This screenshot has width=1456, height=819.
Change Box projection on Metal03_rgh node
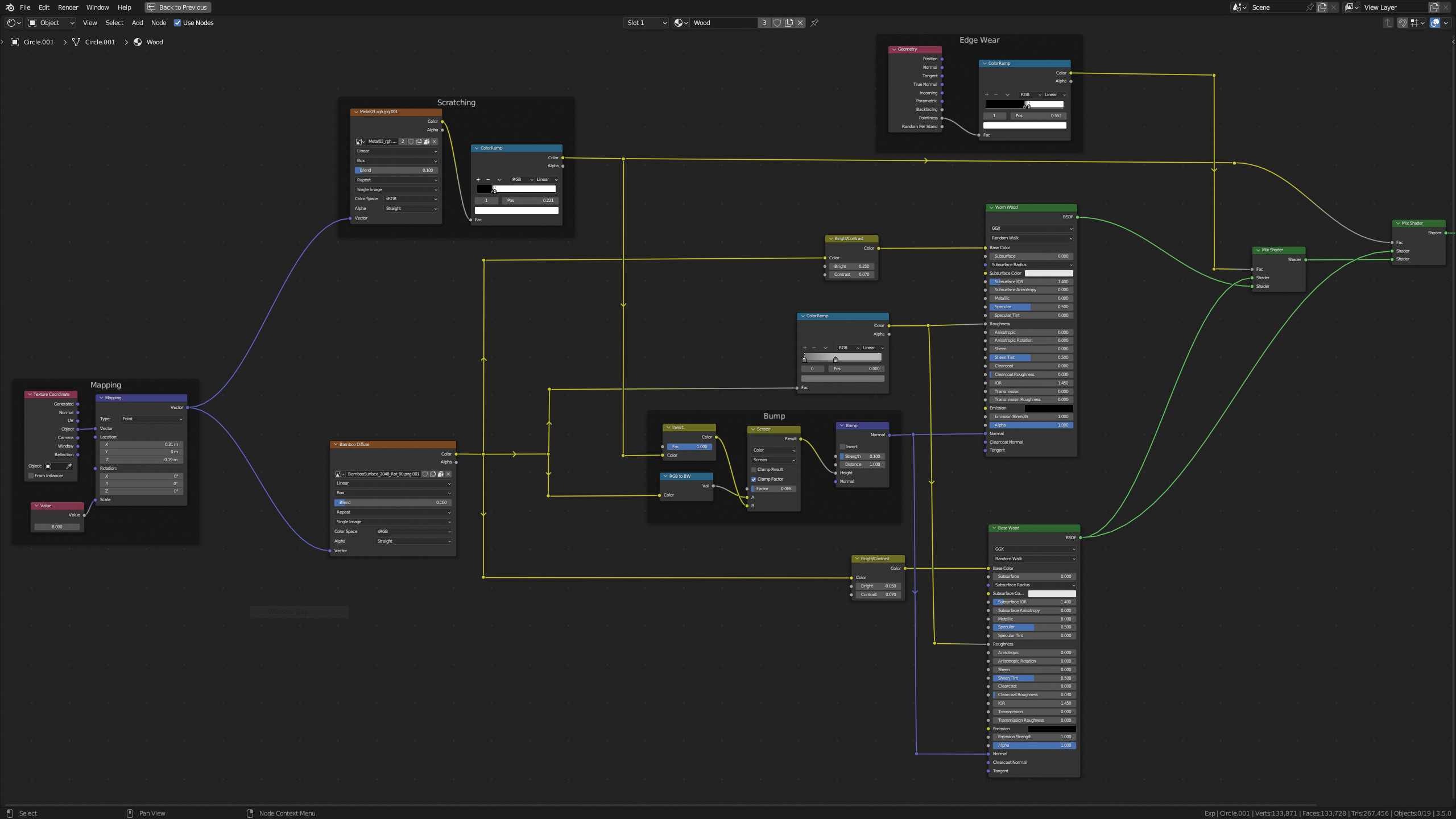(x=396, y=161)
